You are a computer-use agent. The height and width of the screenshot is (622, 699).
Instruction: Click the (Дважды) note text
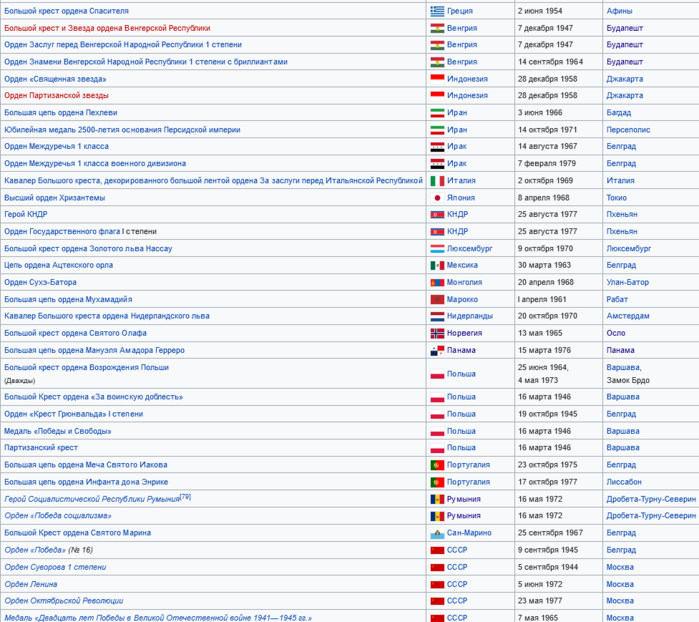pos(20,381)
